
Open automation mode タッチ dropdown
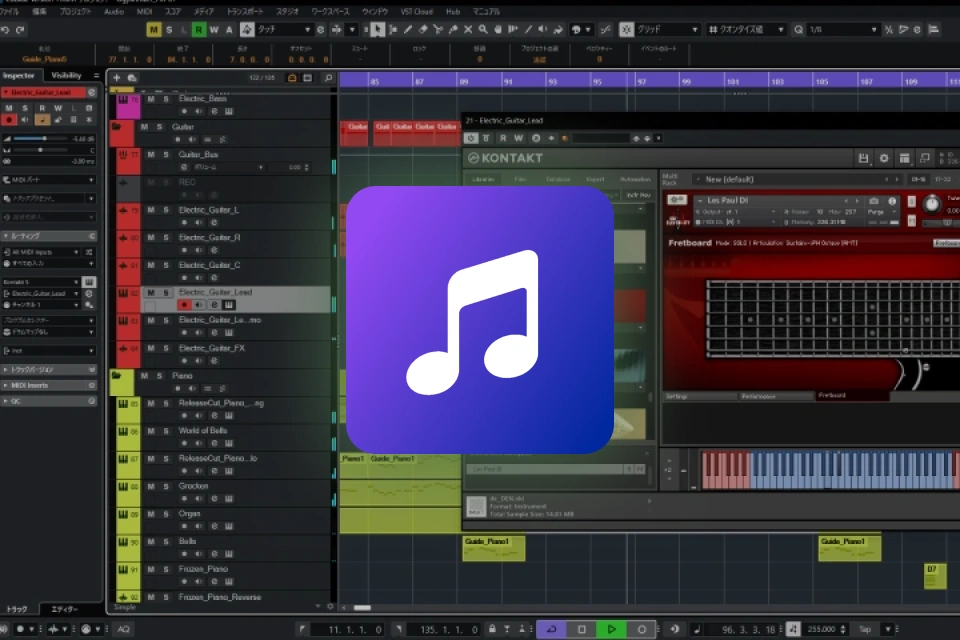pos(285,29)
